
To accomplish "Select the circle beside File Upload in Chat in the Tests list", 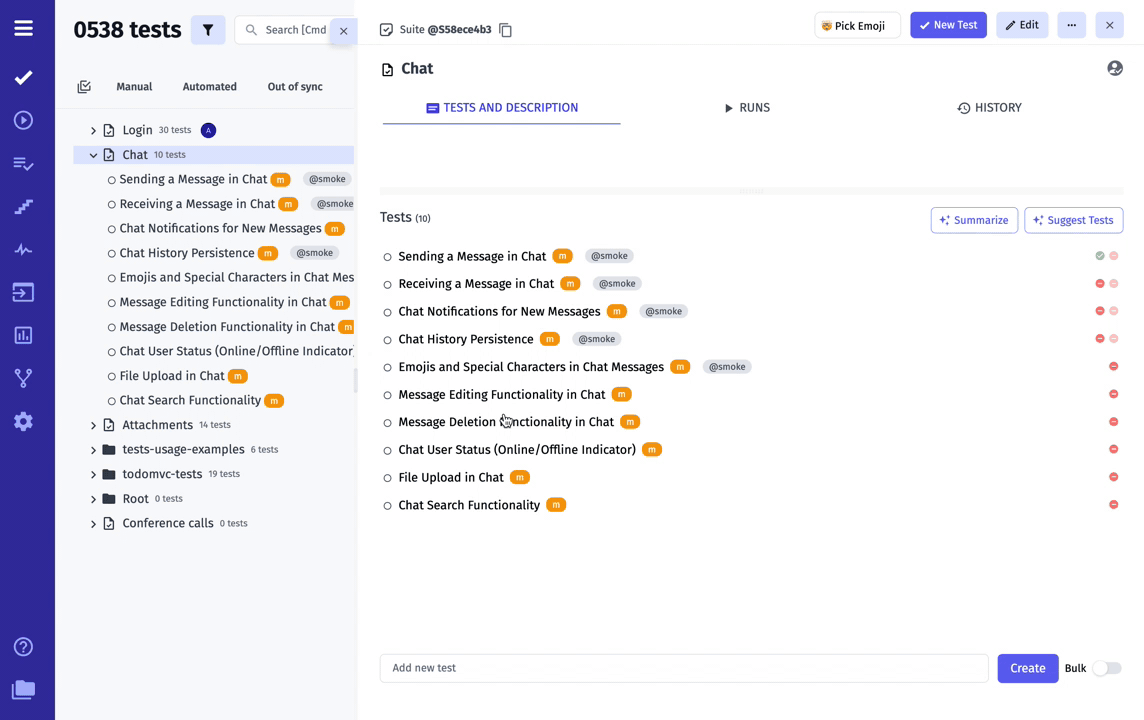I will (x=387, y=478).
